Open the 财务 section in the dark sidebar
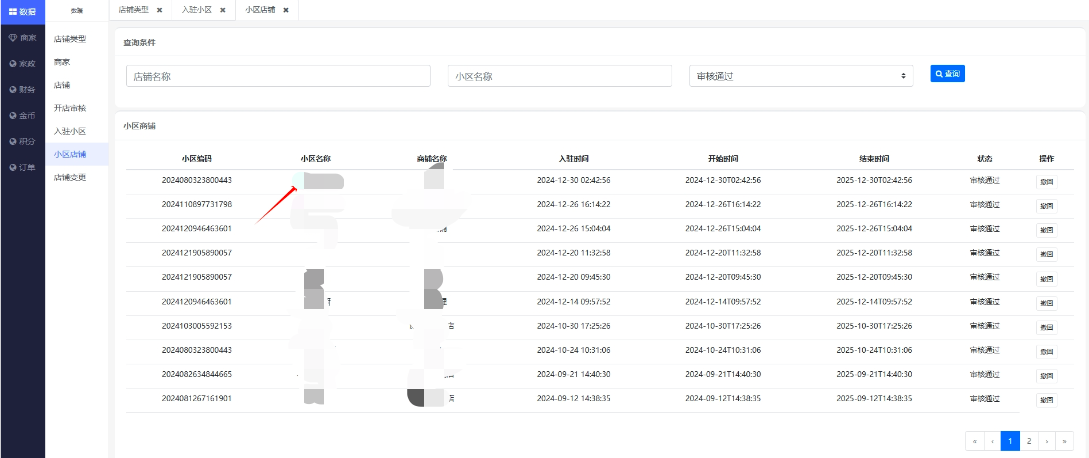 [22, 89]
